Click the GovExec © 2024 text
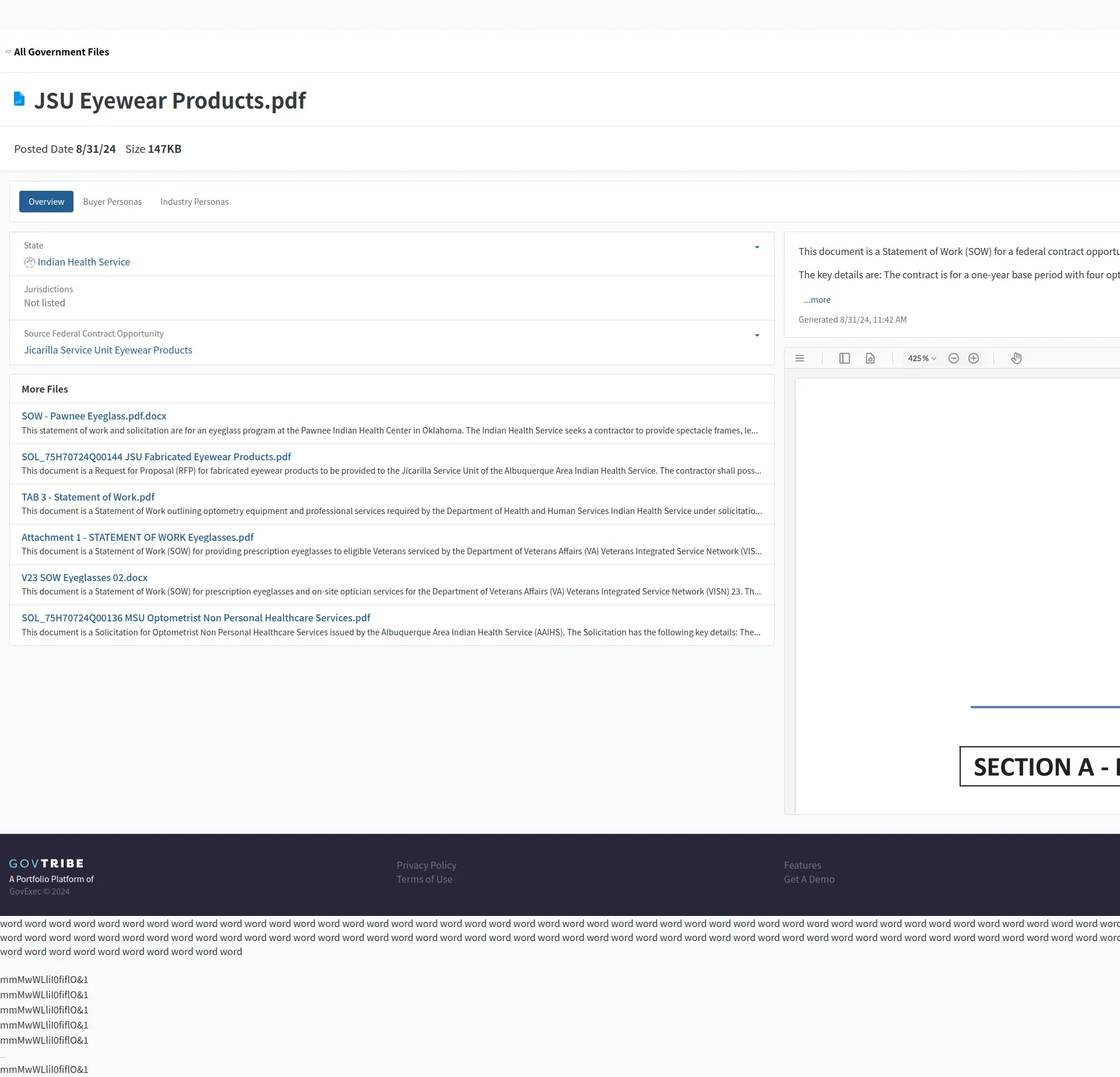 pos(39,891)
